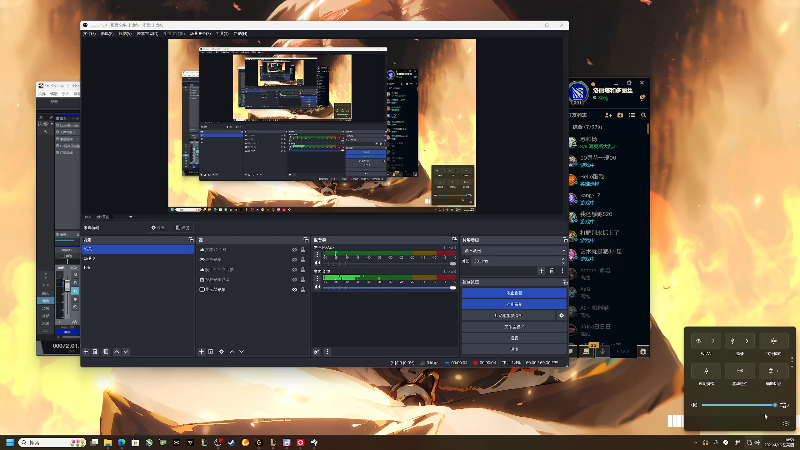Mute the bottom audio mixer channel
This screenshot has width=800, height=450.
coord(317,287)
